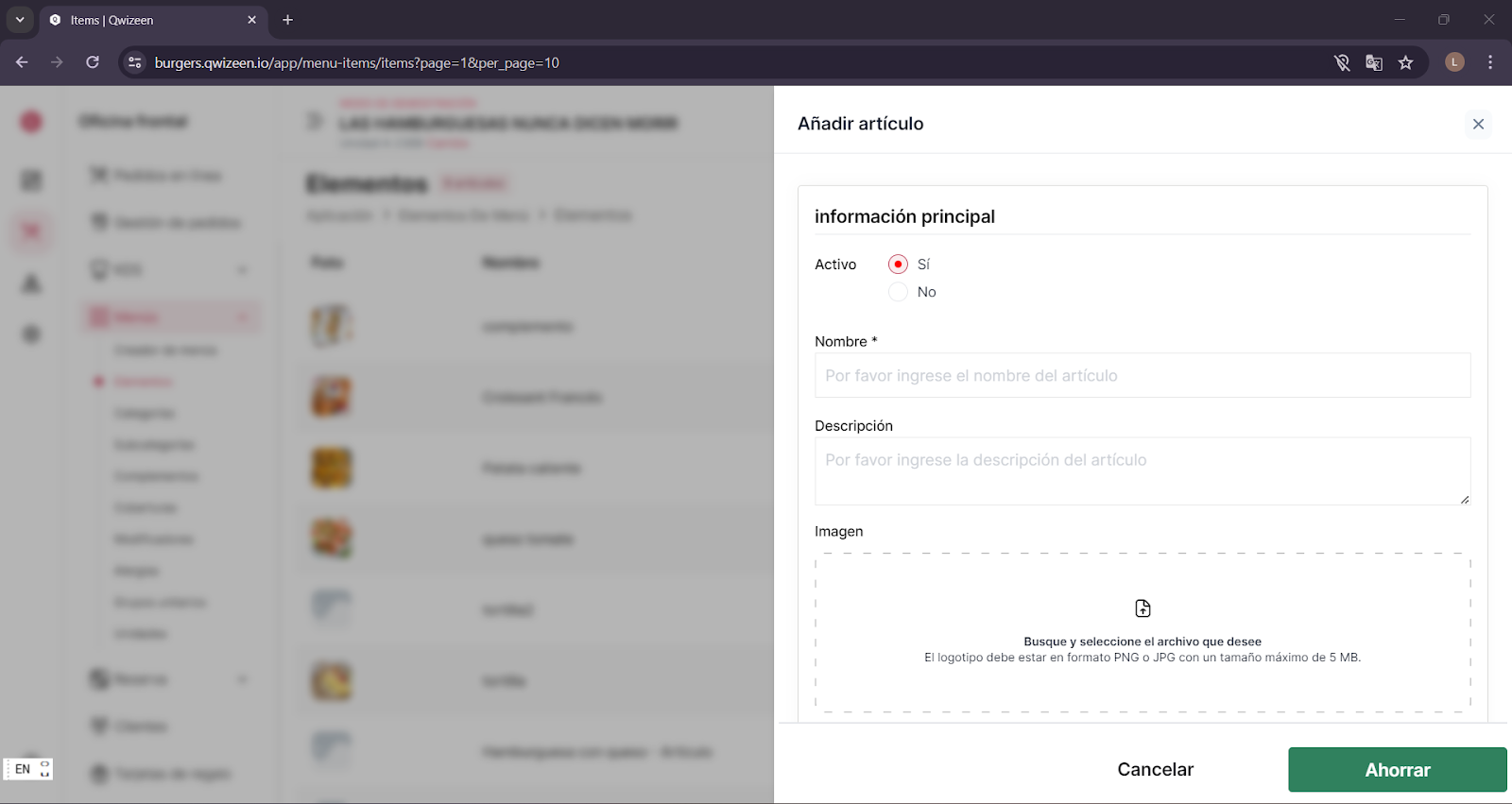Click the resize handle of Descripción box
The image size is (1512, 804).
(1465, 499)
